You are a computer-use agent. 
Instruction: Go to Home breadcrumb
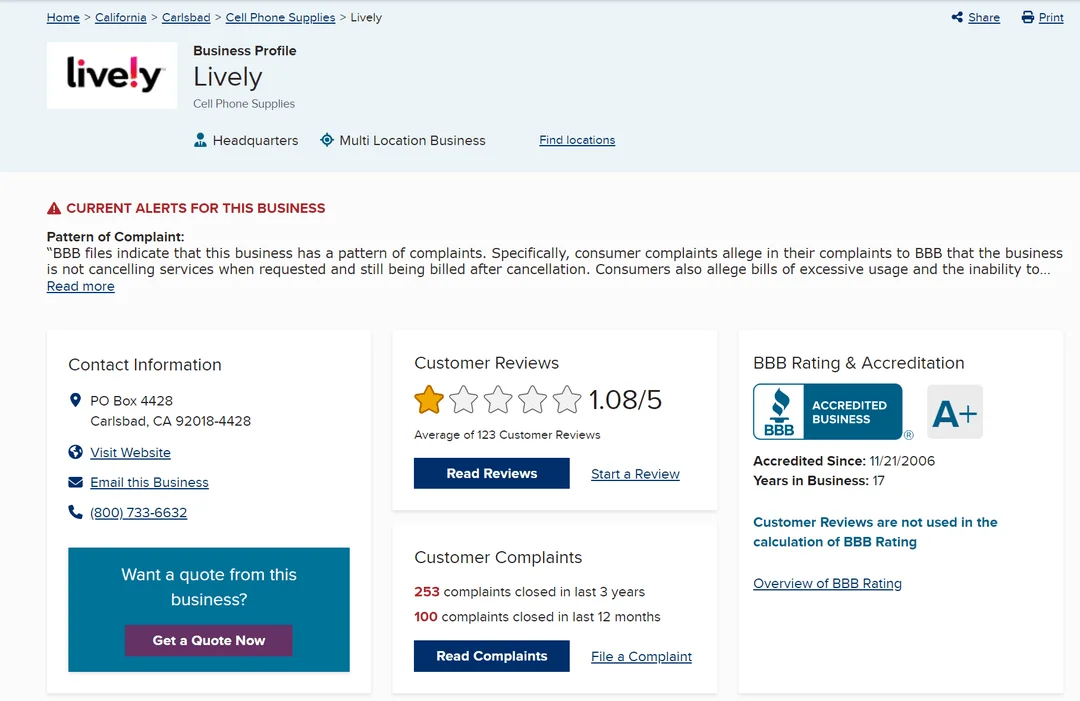pos(63,17)
